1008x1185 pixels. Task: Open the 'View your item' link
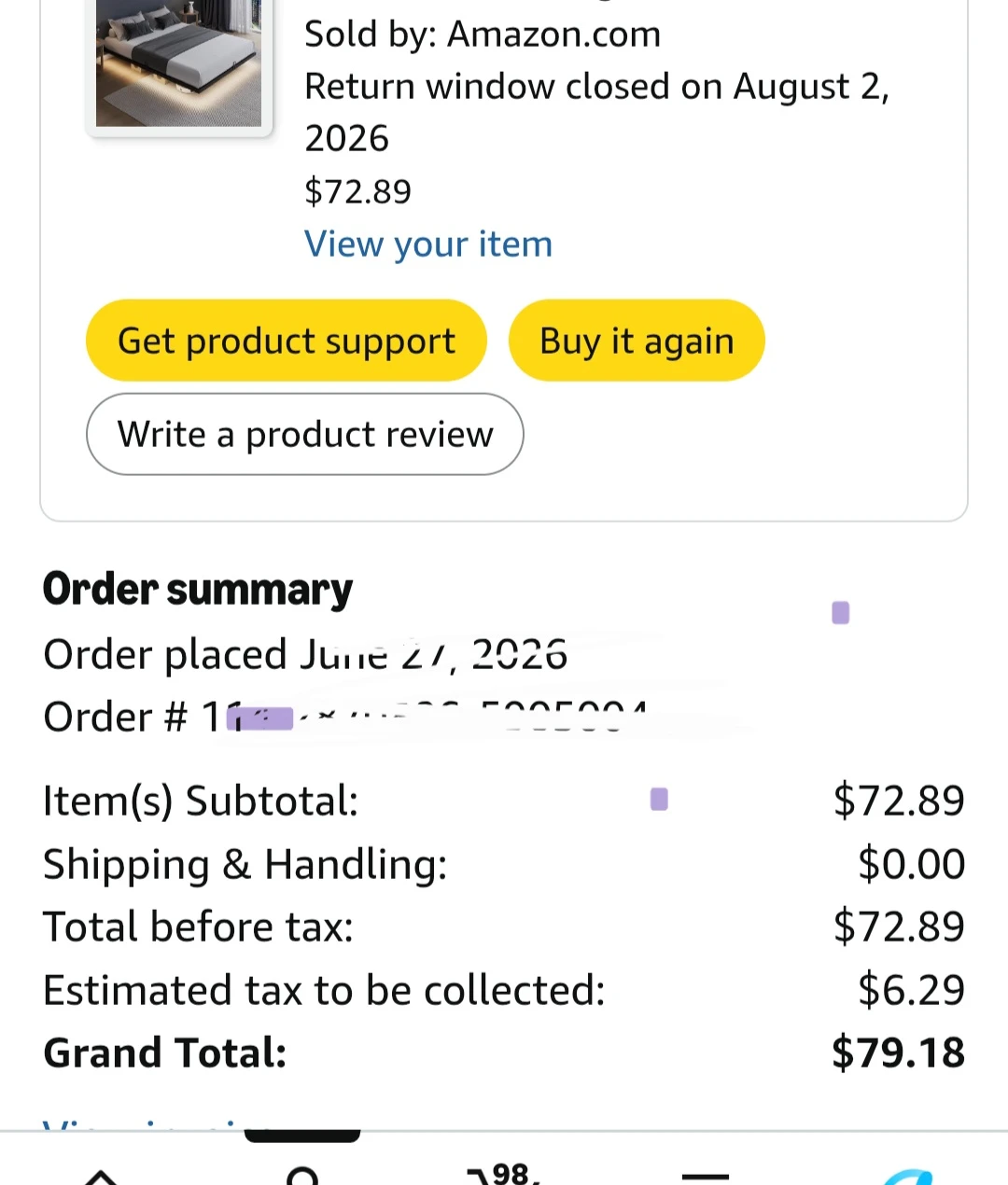tap(428, 244)
